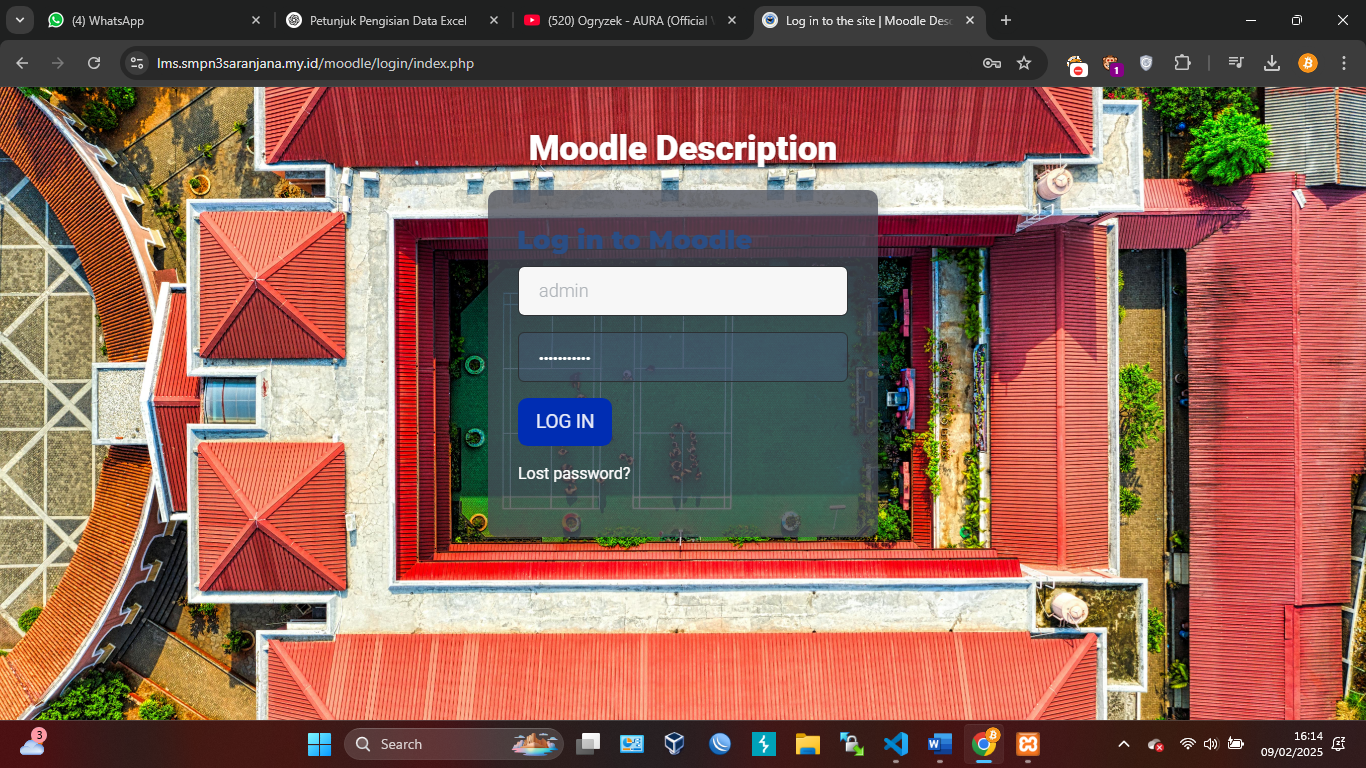The width and height of the screenshot is (1366, 768).
Task: Open the volume speaker tray icon
Action: [1211, 744]
